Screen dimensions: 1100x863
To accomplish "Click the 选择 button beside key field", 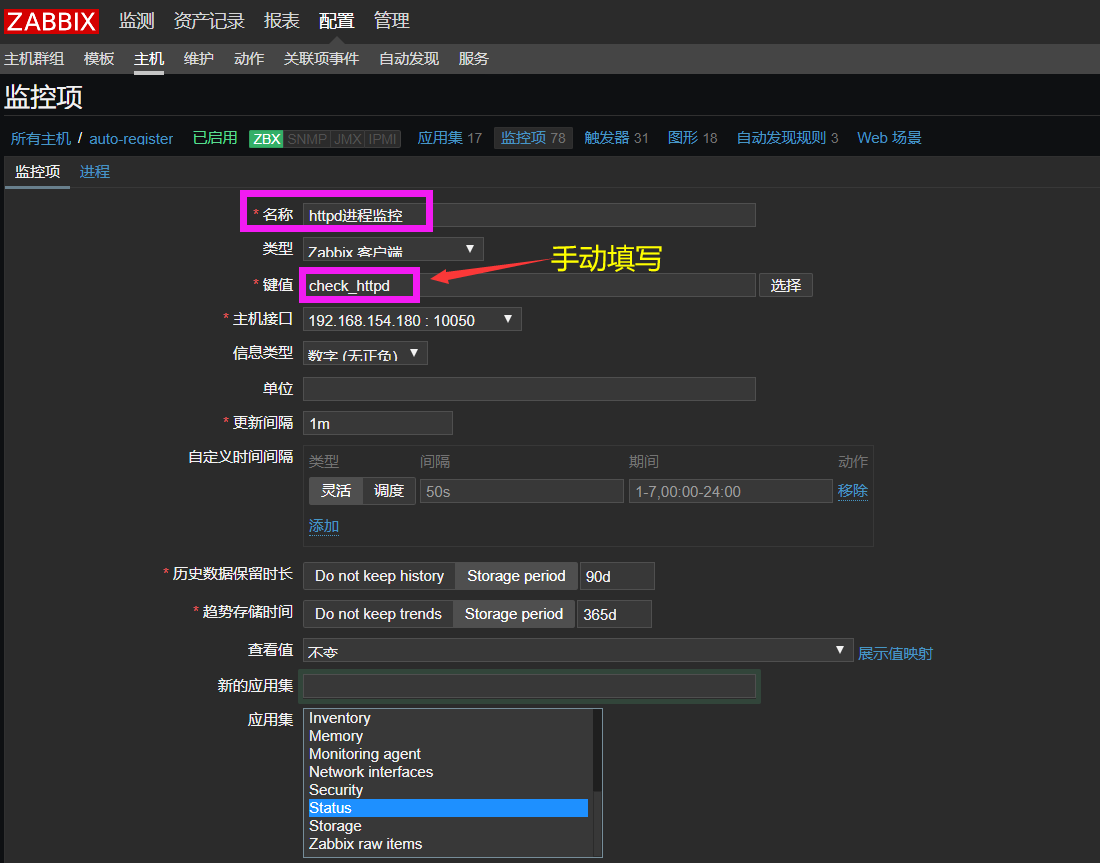I will (x=786, y=285).
